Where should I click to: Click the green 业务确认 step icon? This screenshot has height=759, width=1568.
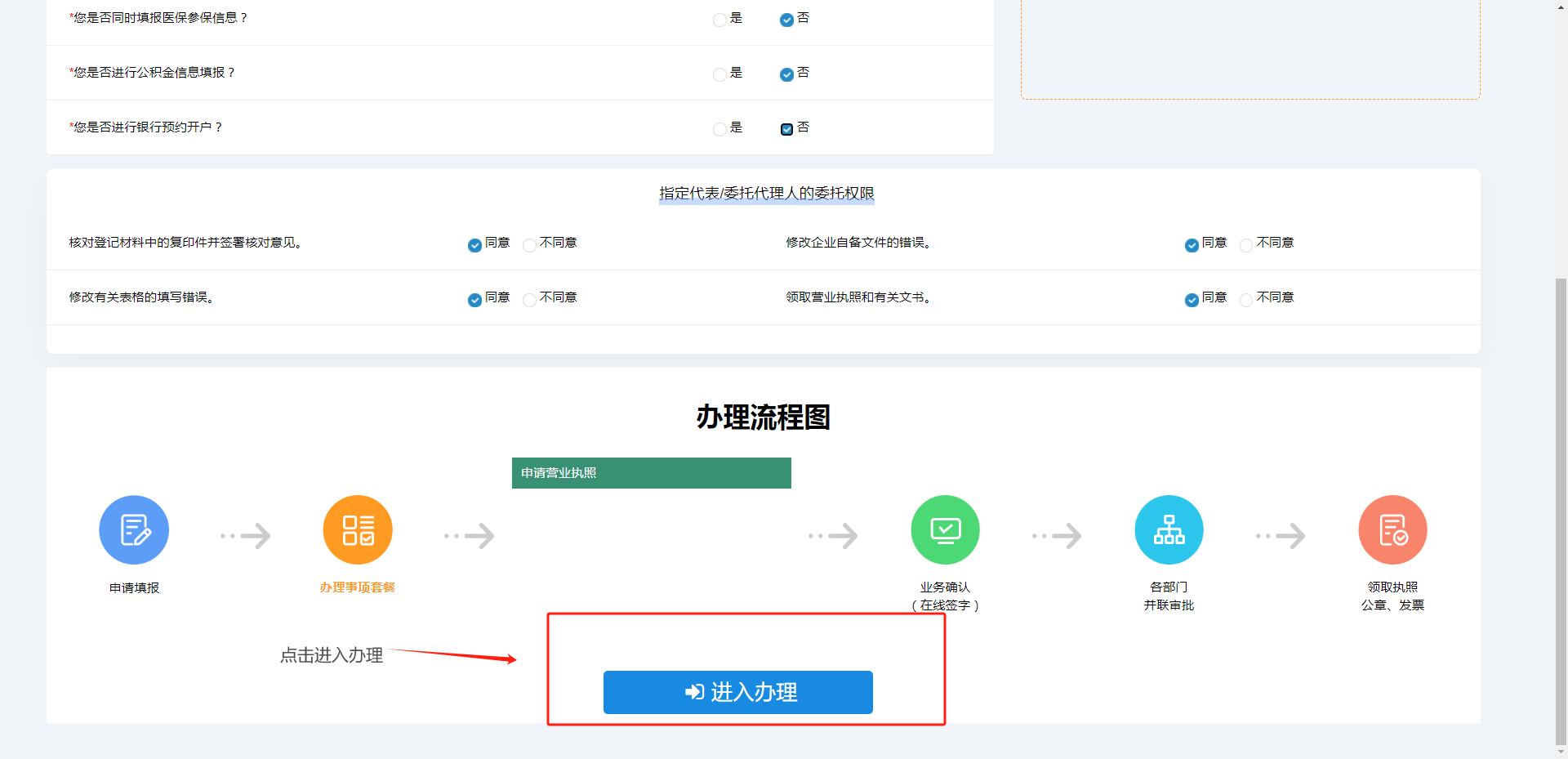(x=945, y=529)
